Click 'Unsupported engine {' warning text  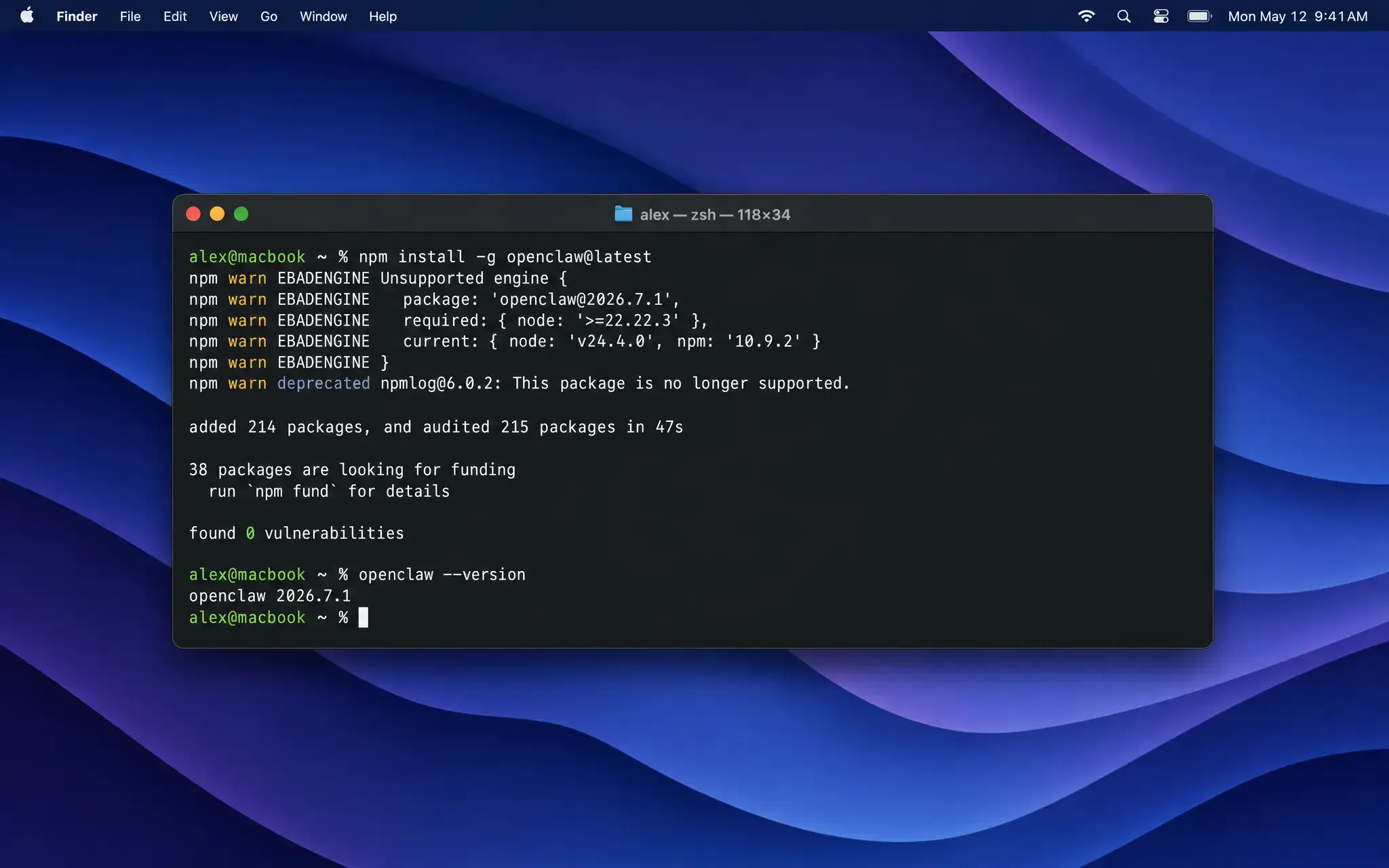[473, 278]
